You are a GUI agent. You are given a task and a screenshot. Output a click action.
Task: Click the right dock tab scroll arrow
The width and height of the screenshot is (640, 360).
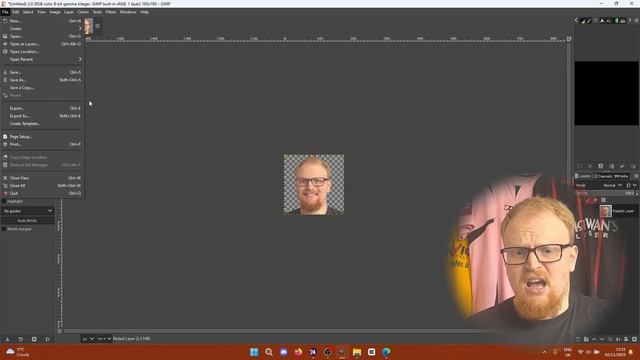(x=629, y=20)
